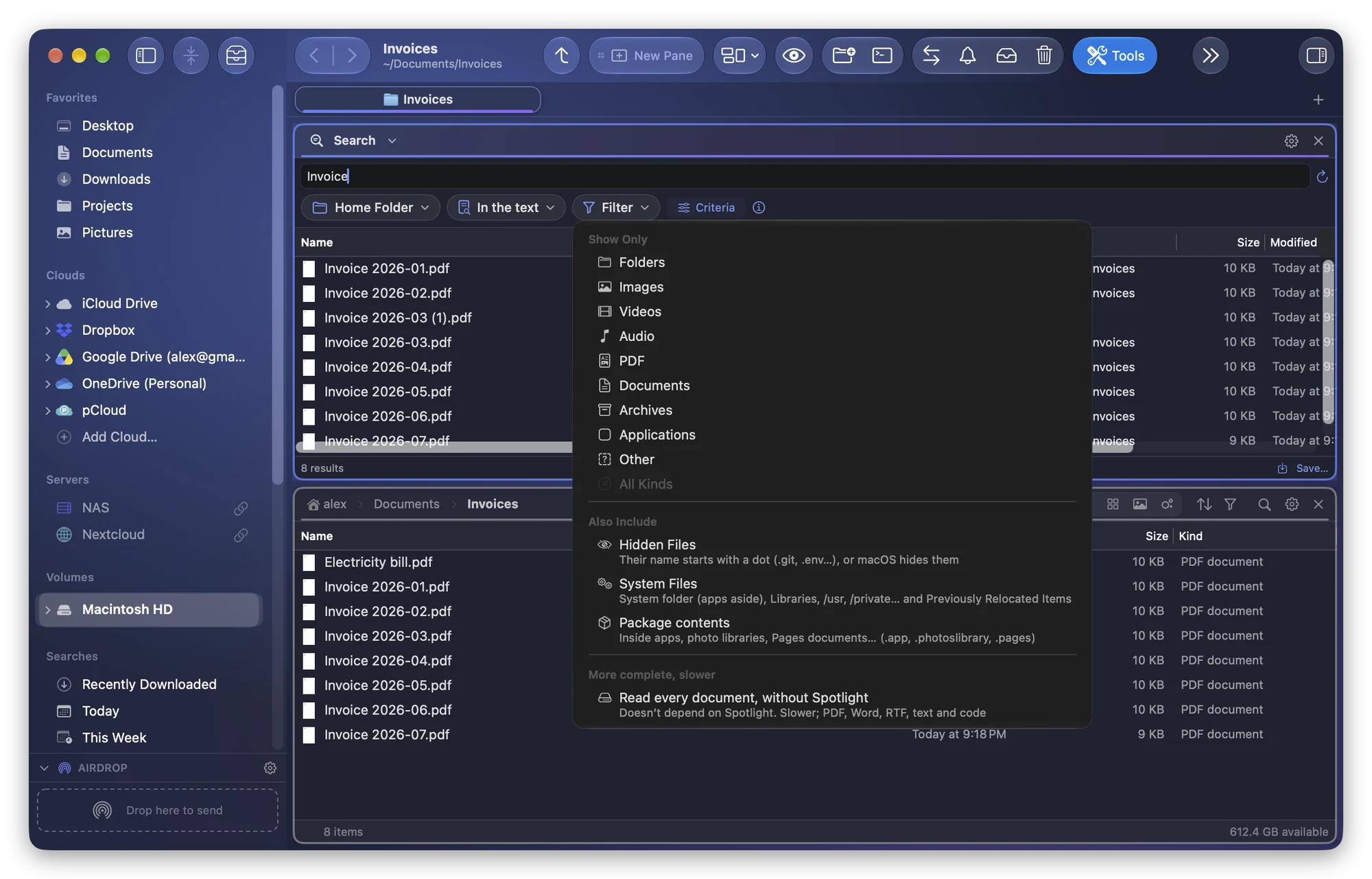Expand the Macintosh HD volume
The image size is (1372, 879).
pyautogui.click(x=47, y=609)
